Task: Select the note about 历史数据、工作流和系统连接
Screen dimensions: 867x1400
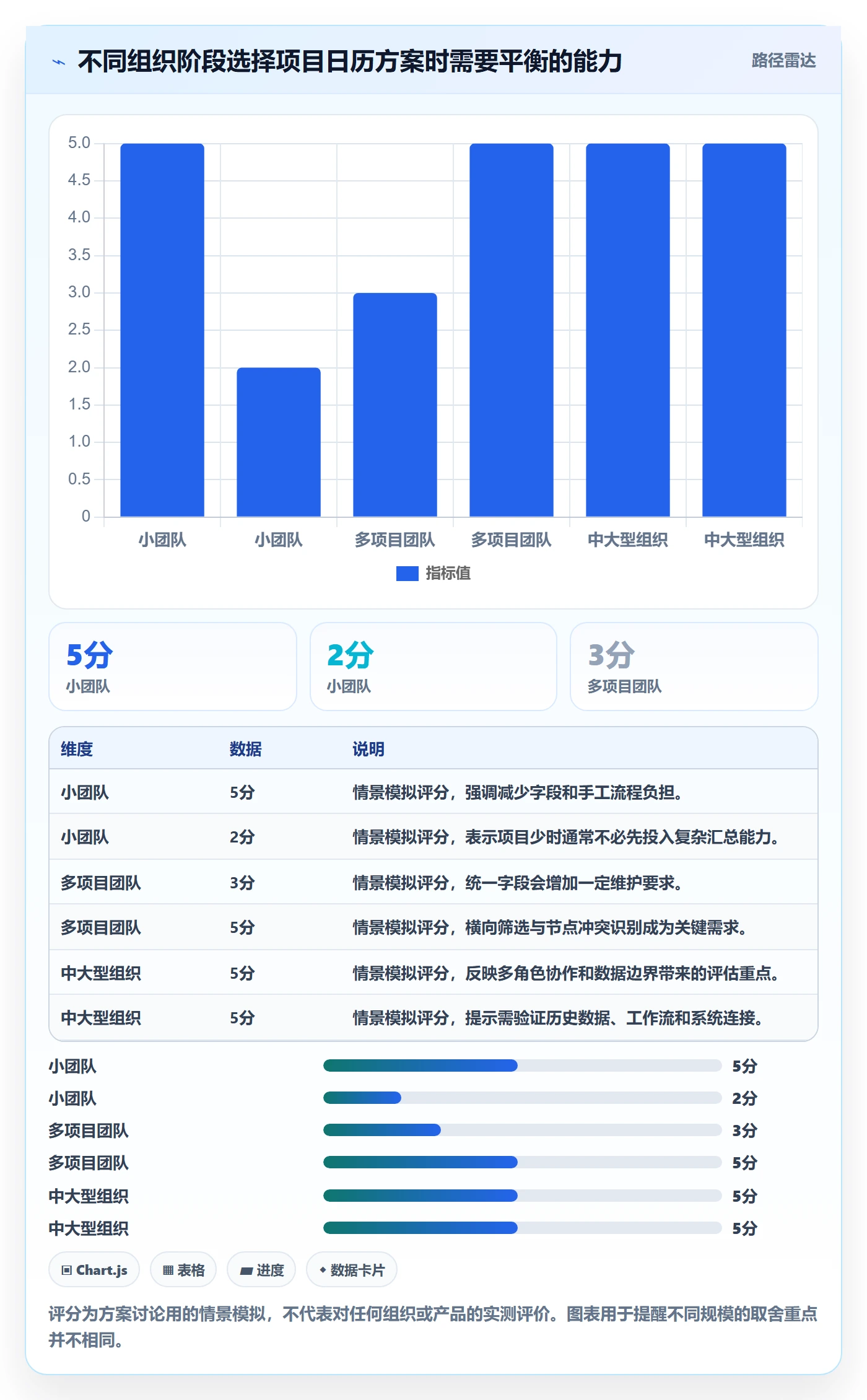Action: point(558,1018)
